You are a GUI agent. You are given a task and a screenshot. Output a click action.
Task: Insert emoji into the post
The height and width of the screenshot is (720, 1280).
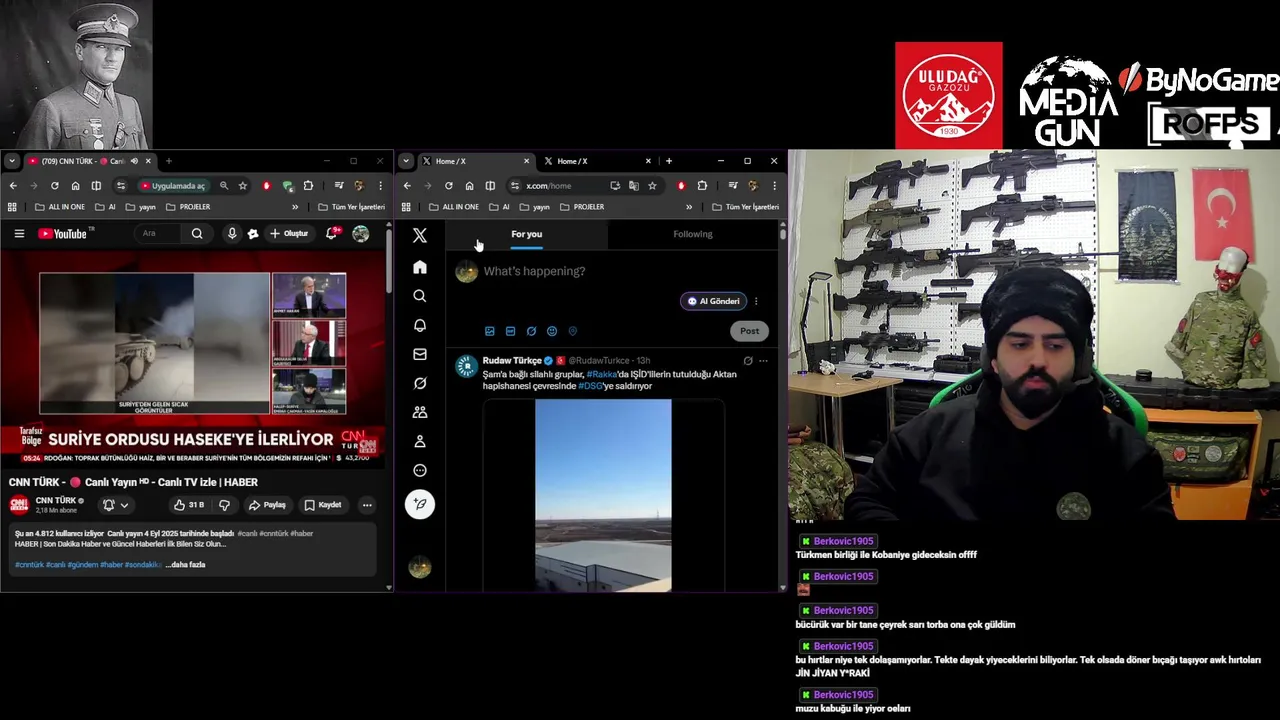(552, 331)
